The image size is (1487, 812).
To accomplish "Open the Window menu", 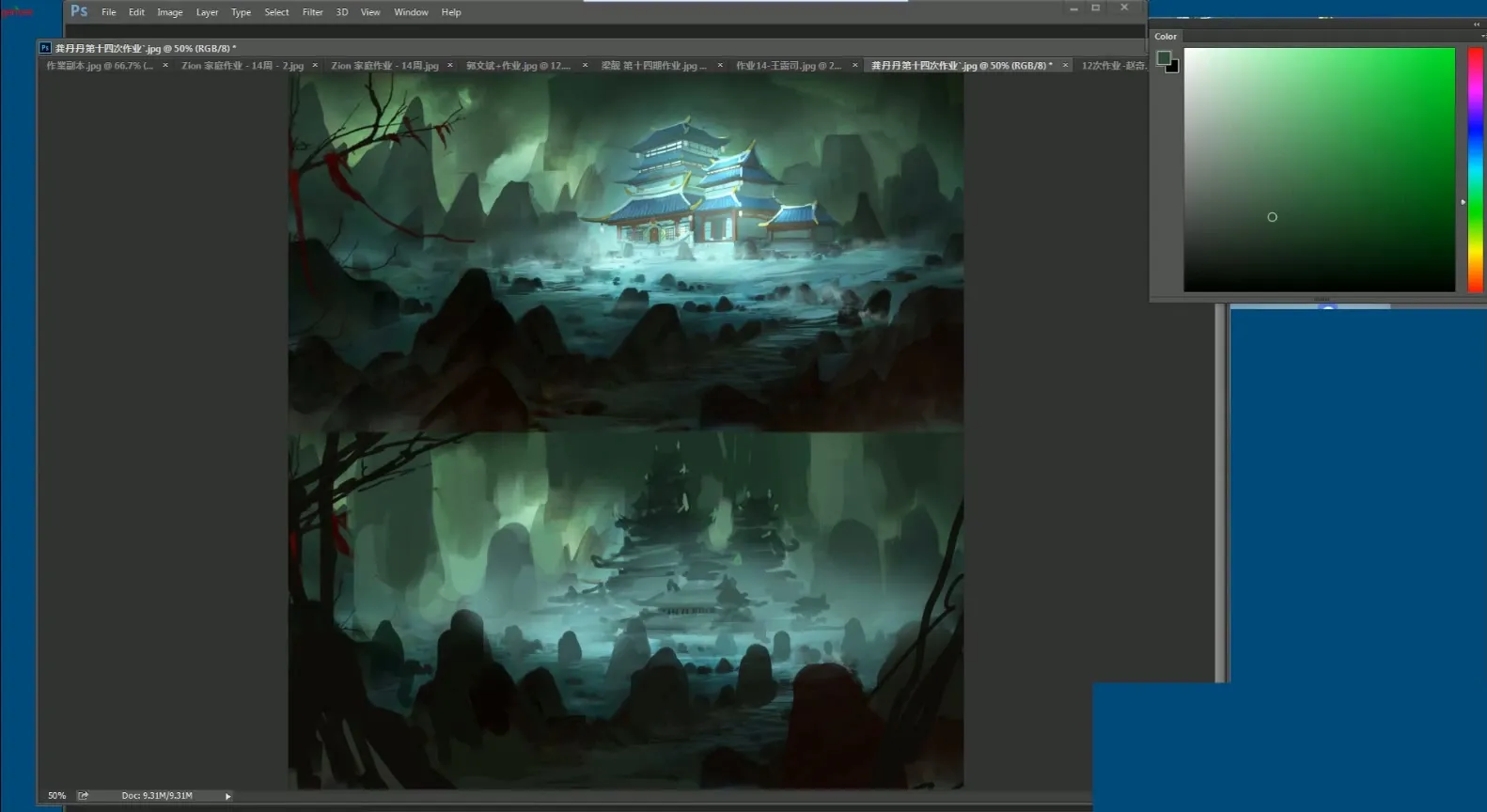I will (x=411, y=12).
